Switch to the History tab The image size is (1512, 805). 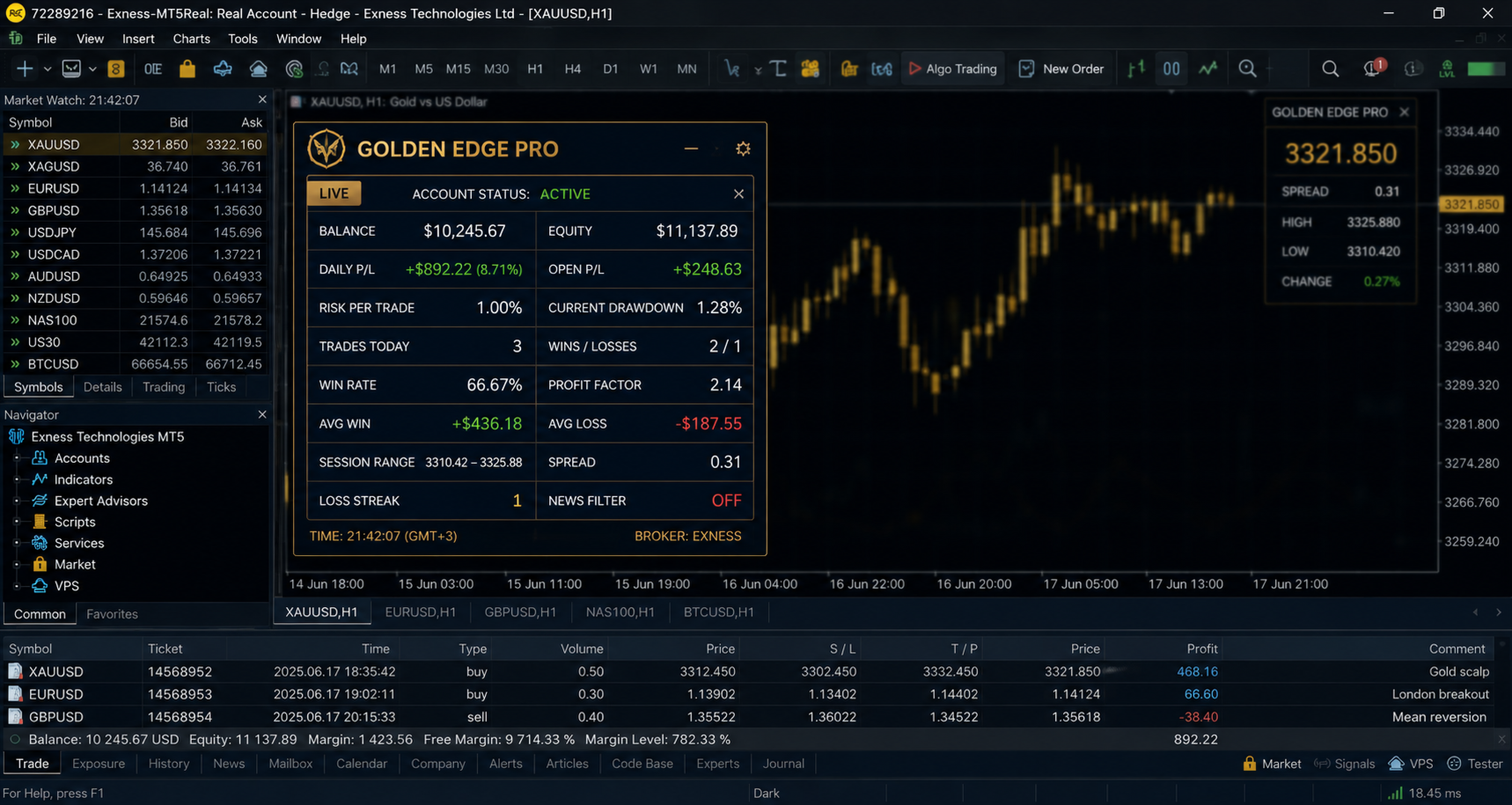pos(169,764)
